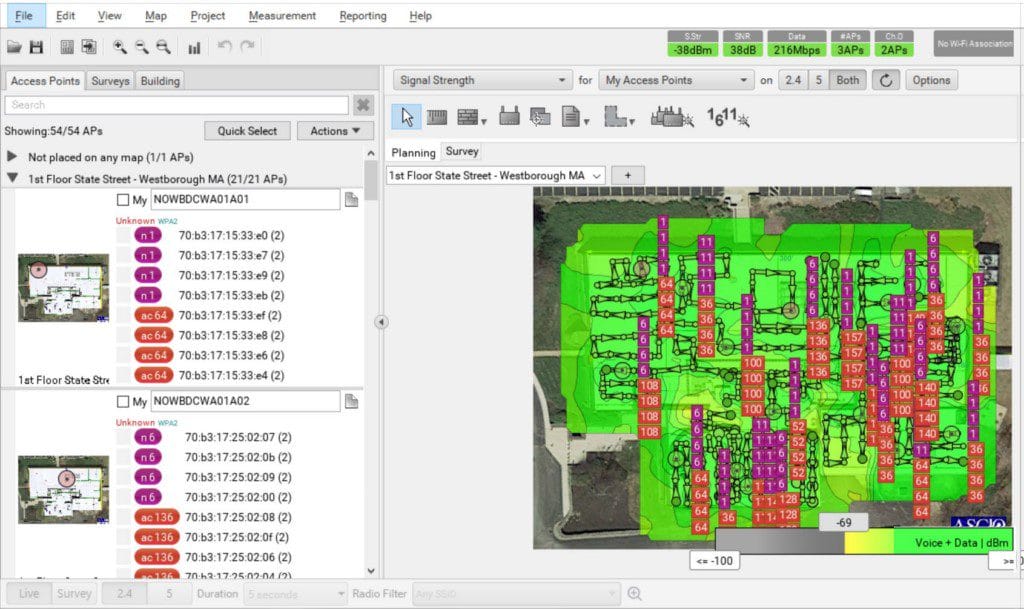Click the <= -100 legend value box
Screen dimensions: 1024x609
tap(714, 561)
